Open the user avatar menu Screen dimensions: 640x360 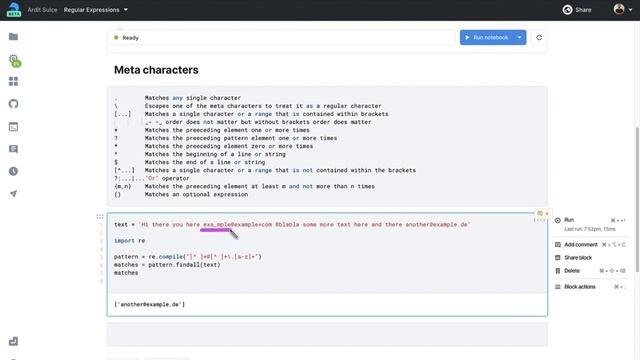click(623, 9)
